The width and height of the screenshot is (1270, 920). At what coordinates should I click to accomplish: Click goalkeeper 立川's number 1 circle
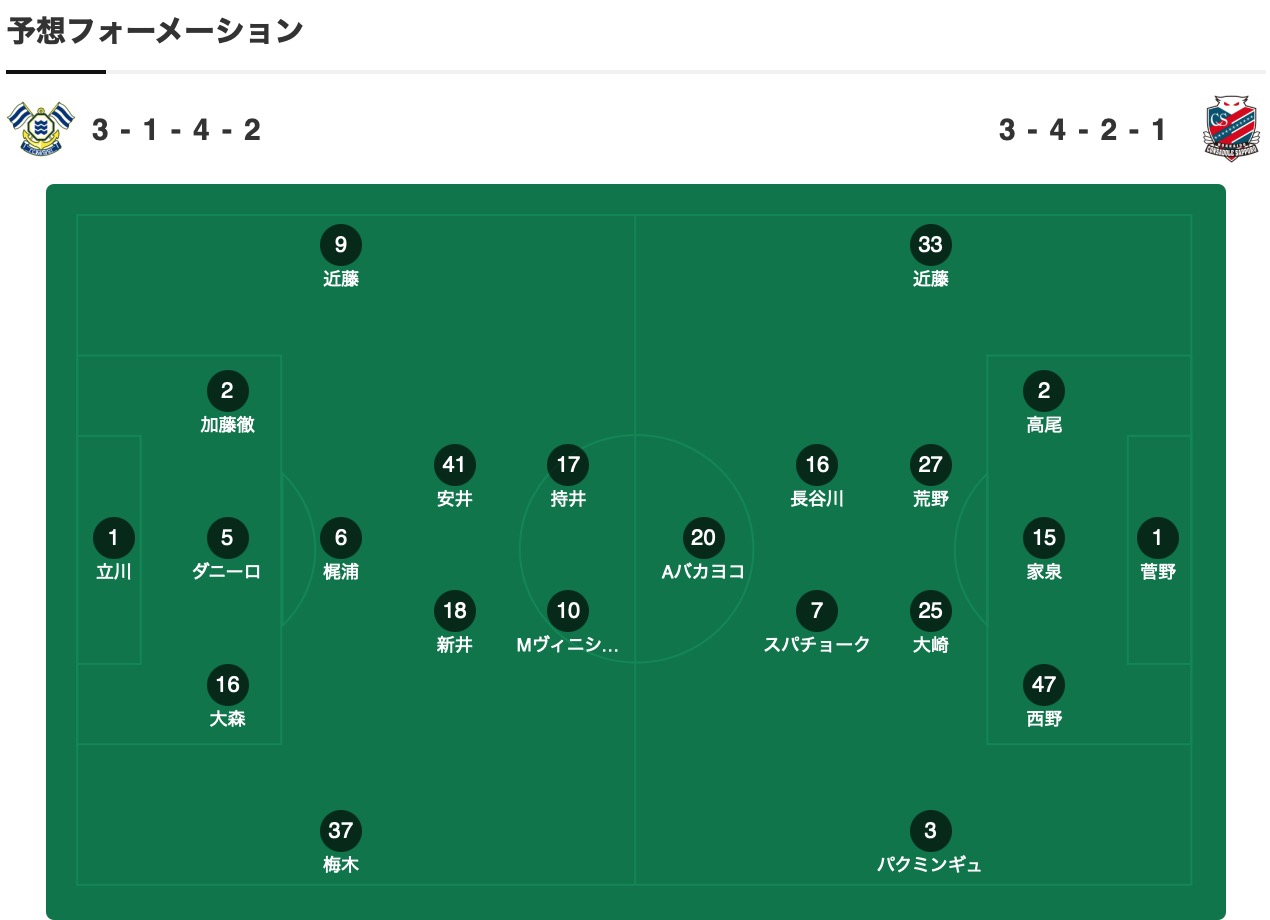click(x=113, y=538)
